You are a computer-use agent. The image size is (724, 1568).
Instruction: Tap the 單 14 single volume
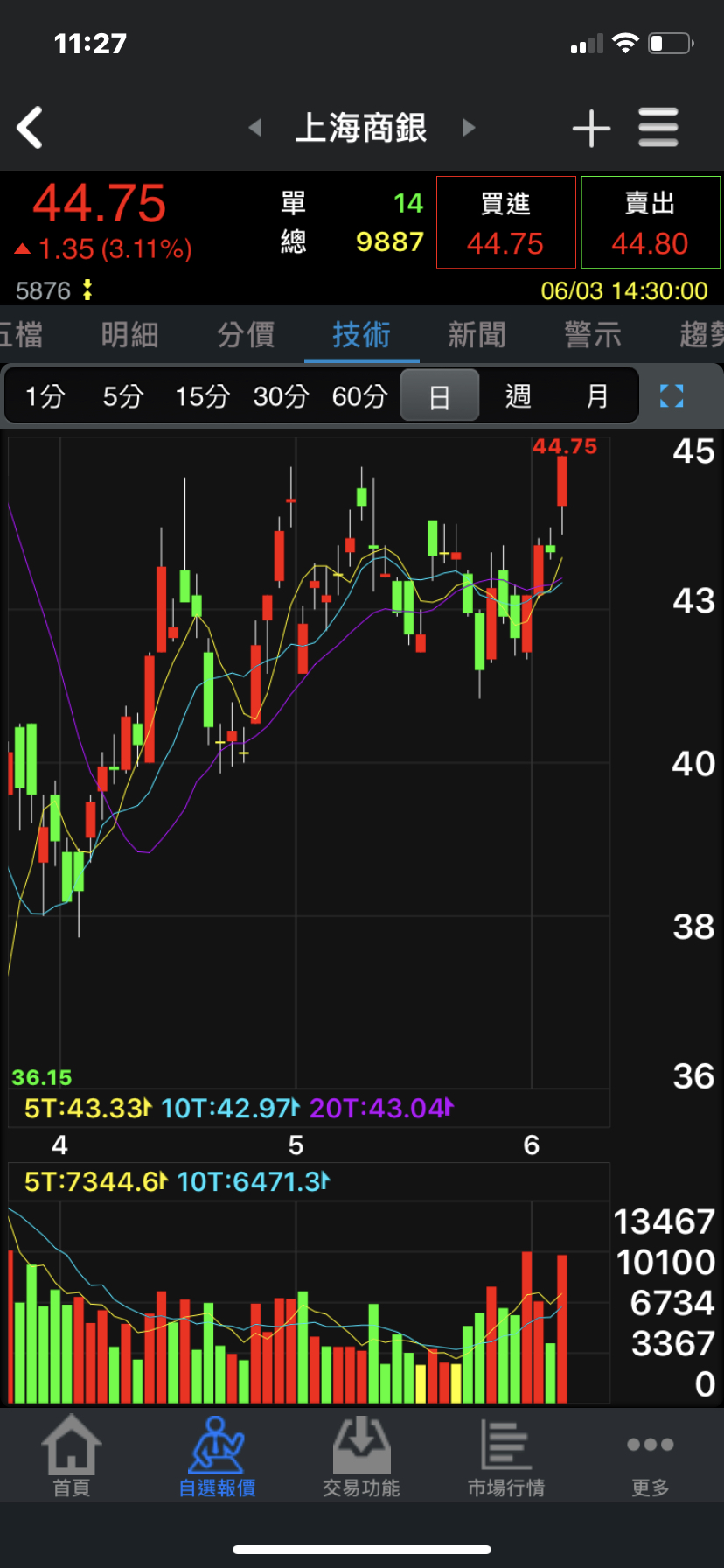[x=352, y=203]
